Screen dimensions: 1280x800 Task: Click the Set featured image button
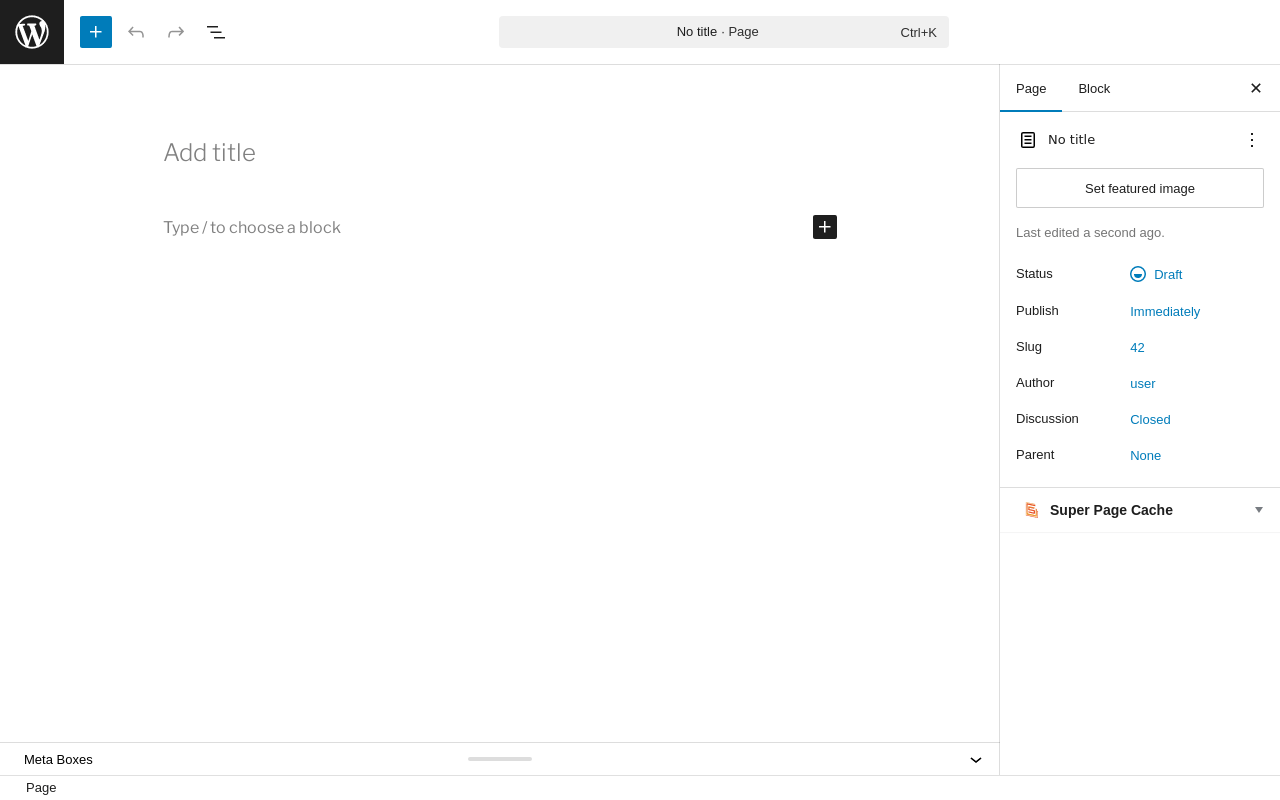click(1140, 188)
